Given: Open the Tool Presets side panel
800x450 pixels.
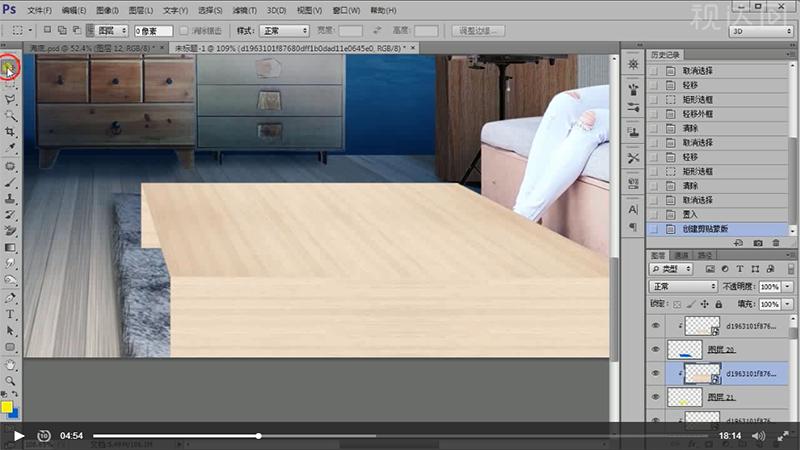Looking at the screenshot, I should (633, 158).
